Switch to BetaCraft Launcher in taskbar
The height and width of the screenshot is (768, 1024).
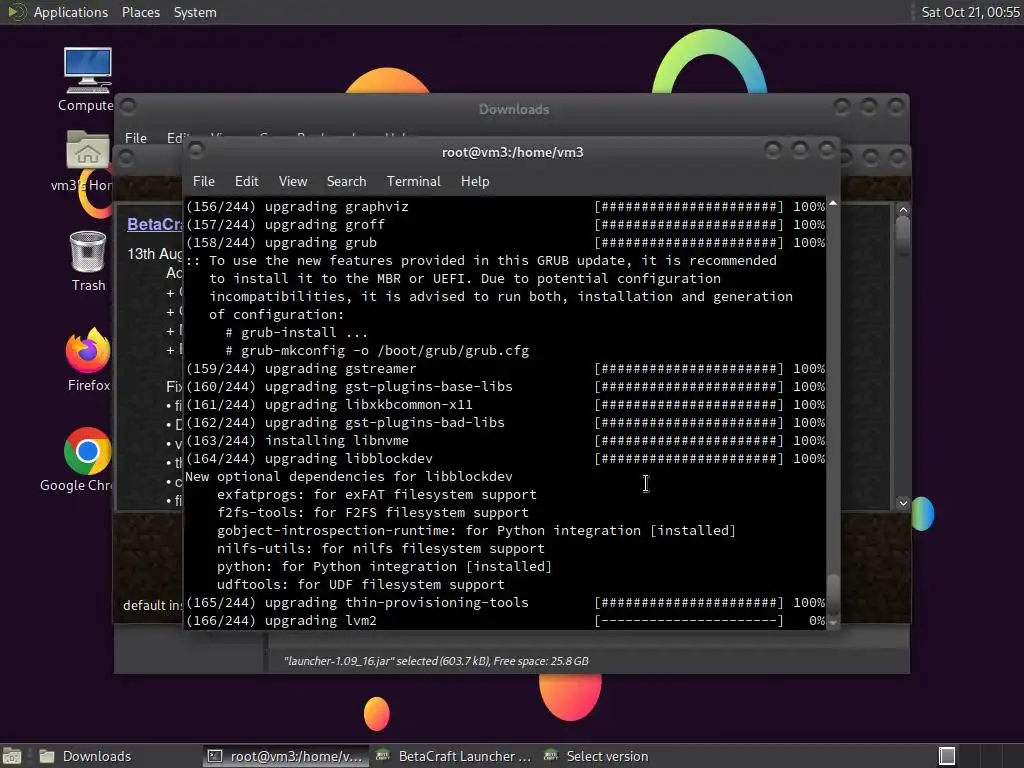(455, 756)
